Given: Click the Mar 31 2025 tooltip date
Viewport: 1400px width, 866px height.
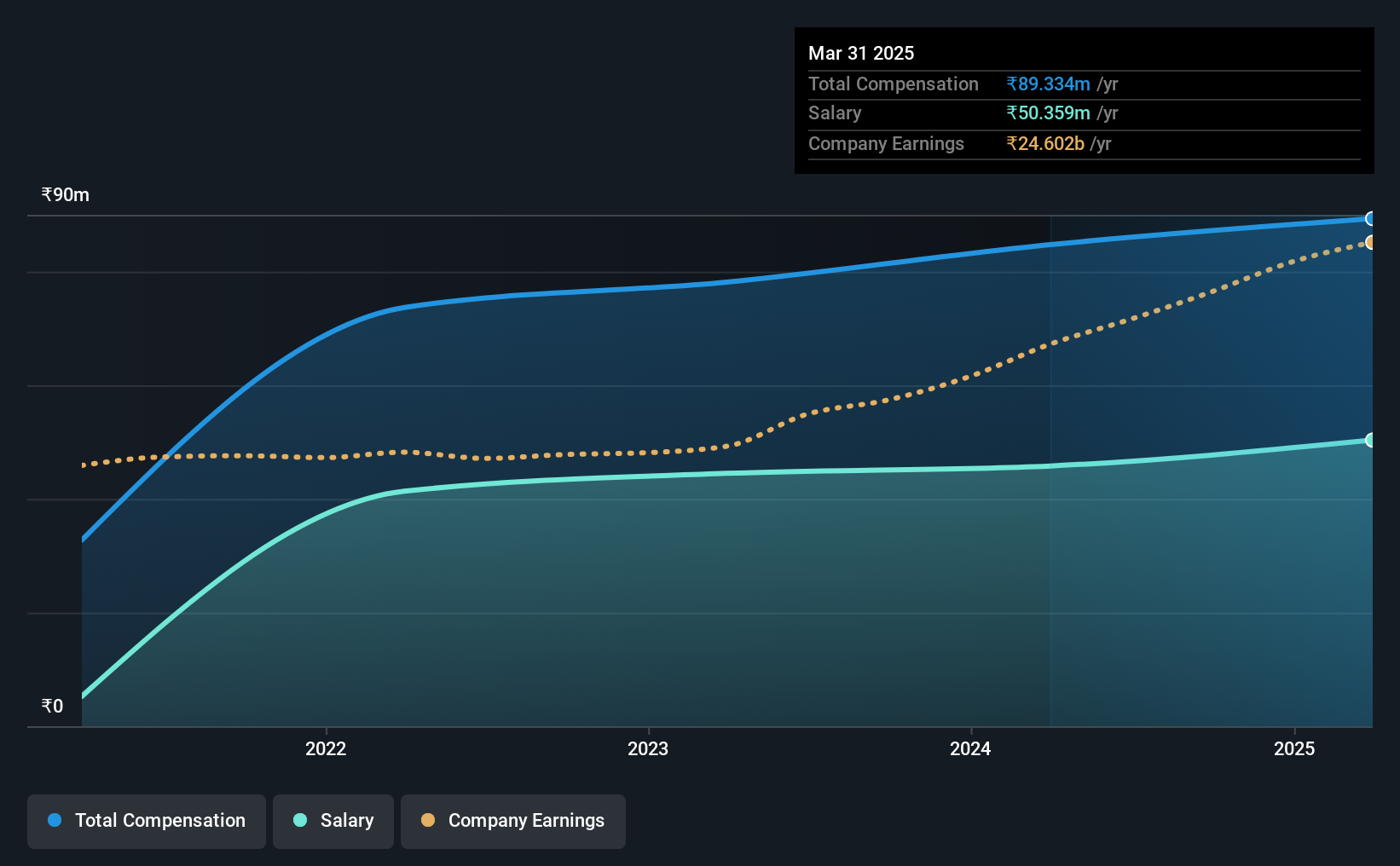Looking at the screenshot, I should click(861, 53).
